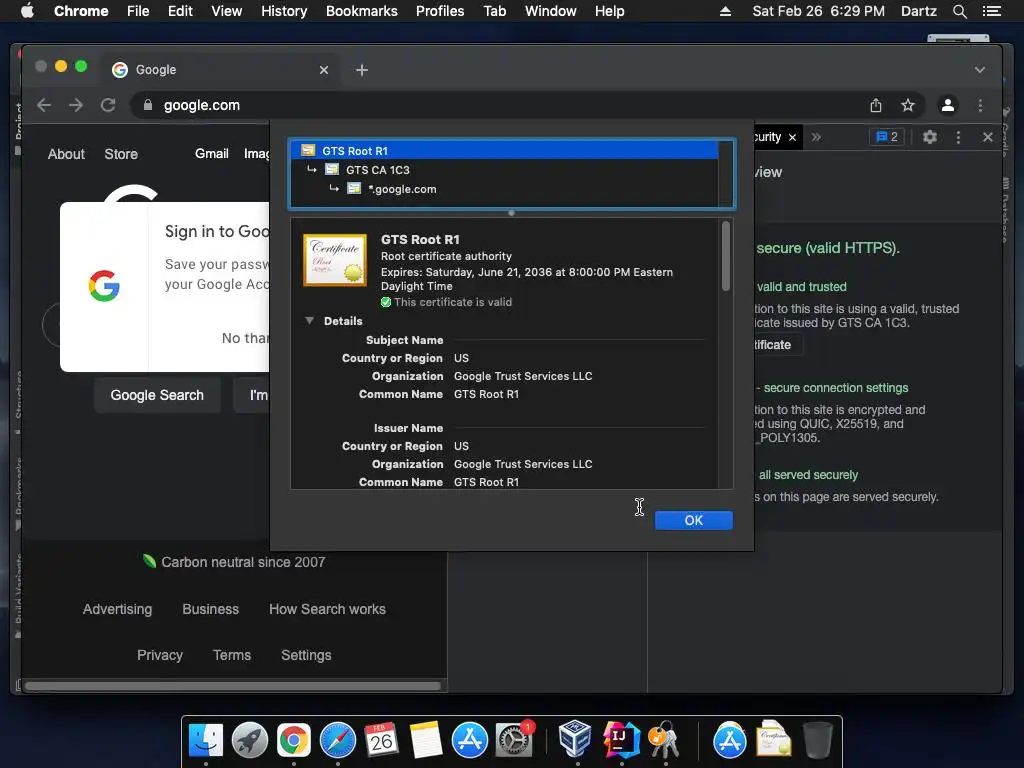
Task: Open System Preferences from the Dock
Action: pyautogui.click(x=514, y=740)
